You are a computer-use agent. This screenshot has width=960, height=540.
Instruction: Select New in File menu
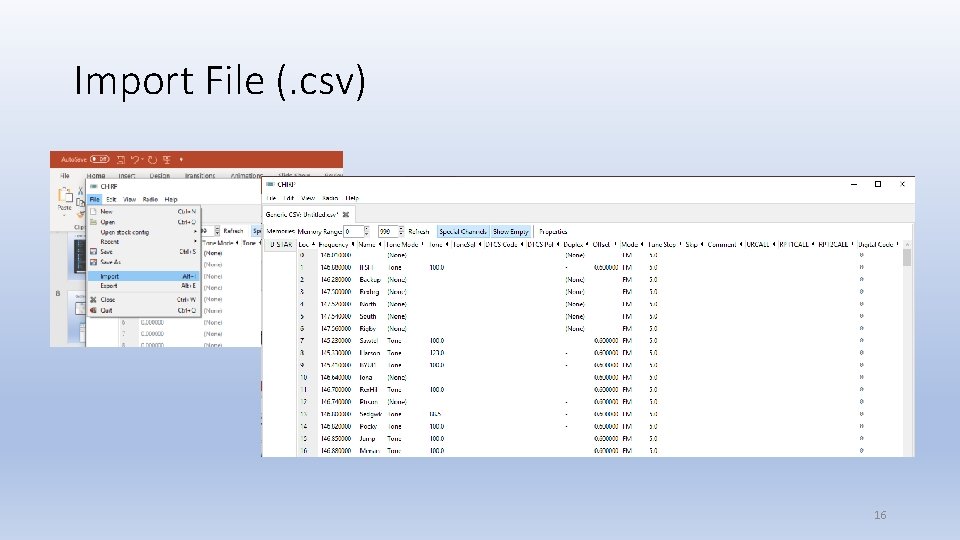143,211
